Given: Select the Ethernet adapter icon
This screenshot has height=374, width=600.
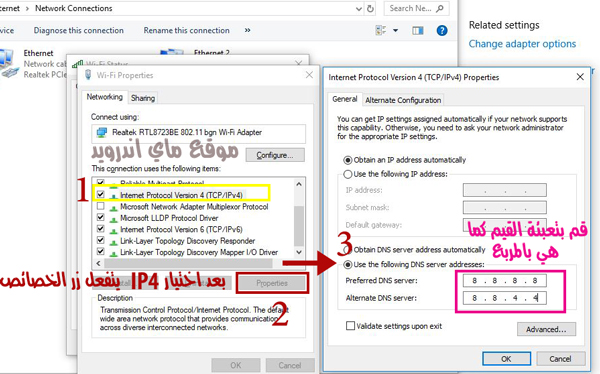Looking at the screenshot, I should click(x=8, y=63).
